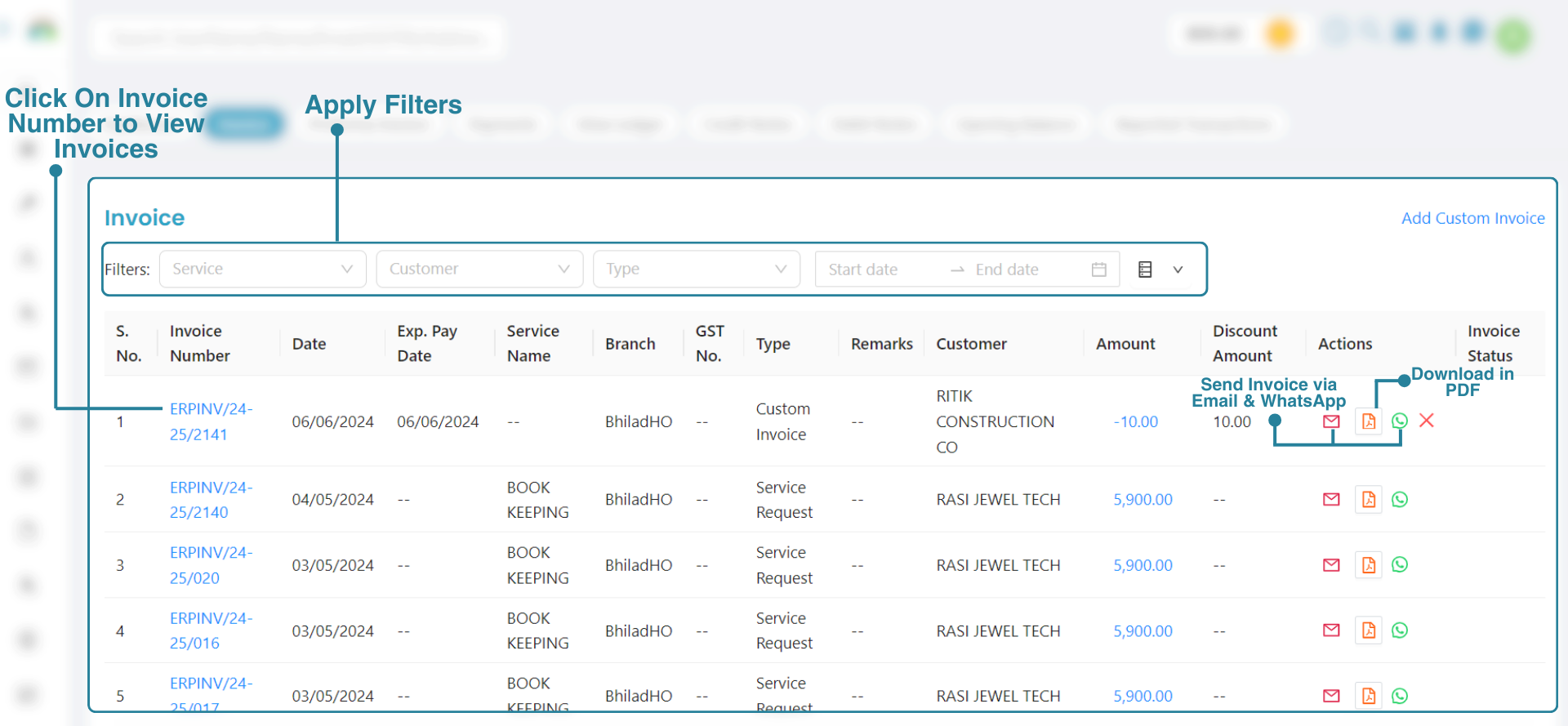Click amount 5,900.00 for invoice 016
The height and width of the screenshot is (726, 1568).
click(x=1143, y=630)
